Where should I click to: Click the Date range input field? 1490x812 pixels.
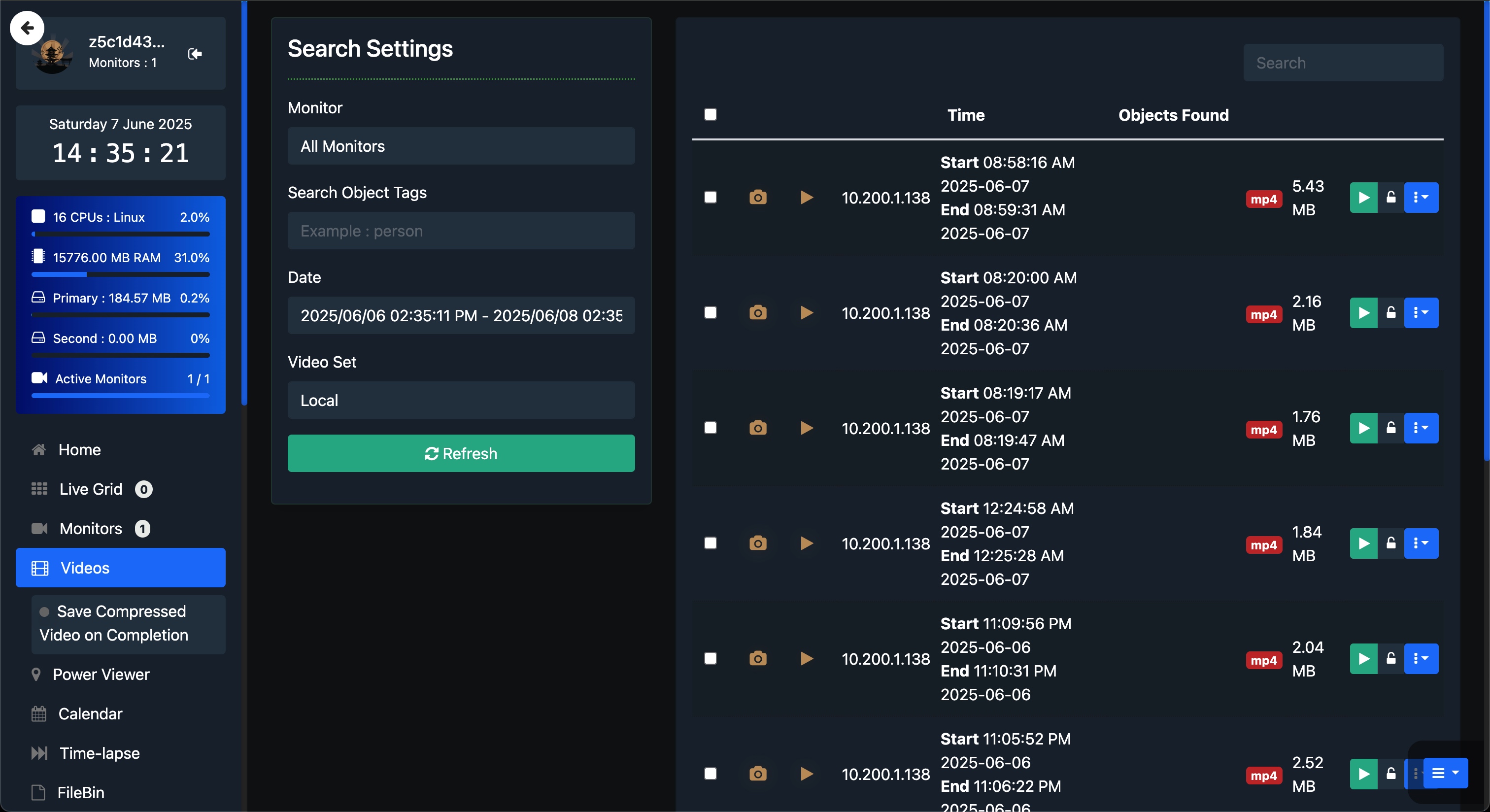[461, 316]
